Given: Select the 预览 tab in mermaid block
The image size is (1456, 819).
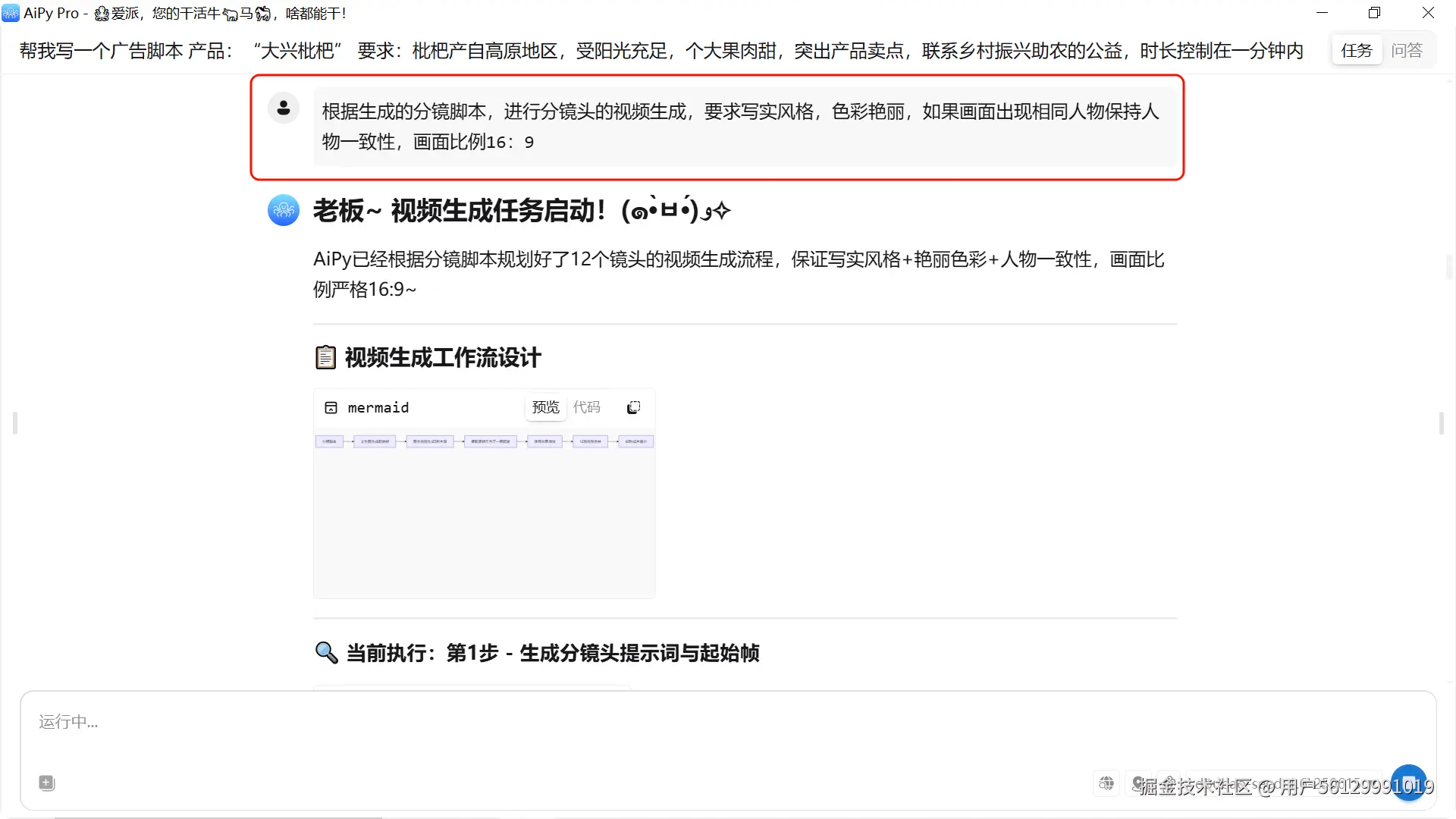Looking at the screenshot, I should click(x=545, y=407).
